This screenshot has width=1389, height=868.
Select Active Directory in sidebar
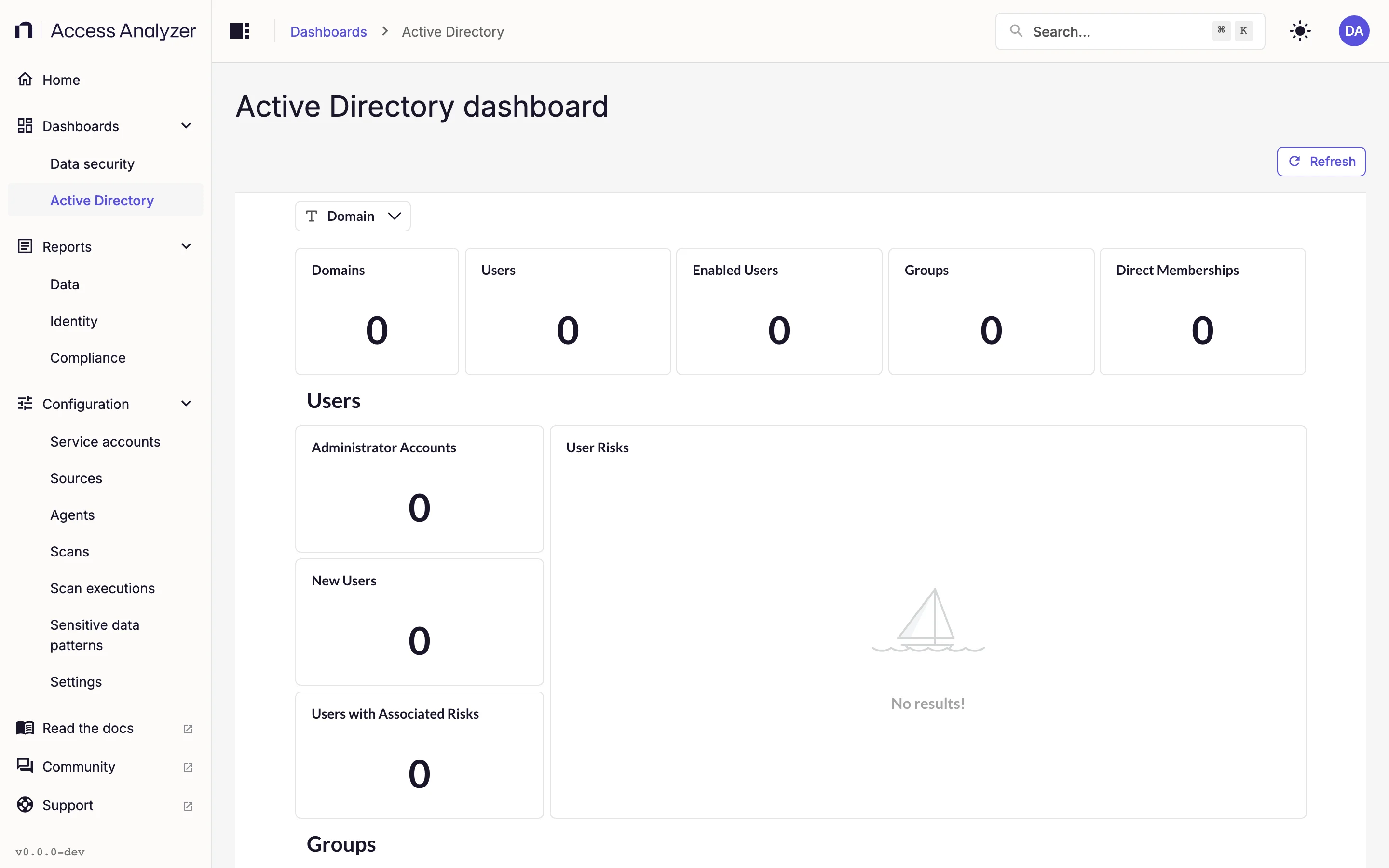pyautogui.click(x=106, y=200)
